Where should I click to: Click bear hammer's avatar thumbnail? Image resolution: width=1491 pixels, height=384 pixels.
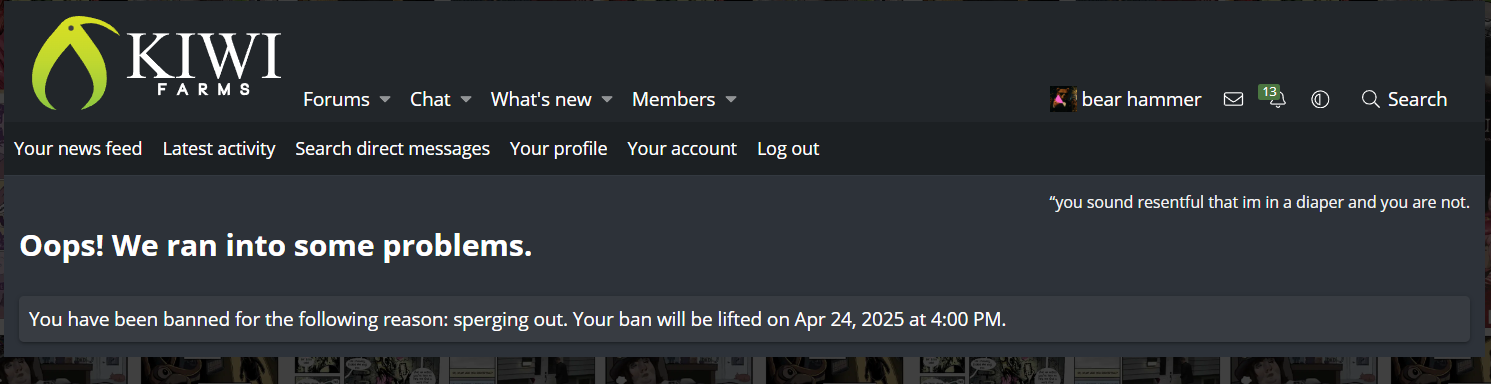pyautogui.click(x=1063, y=99)
